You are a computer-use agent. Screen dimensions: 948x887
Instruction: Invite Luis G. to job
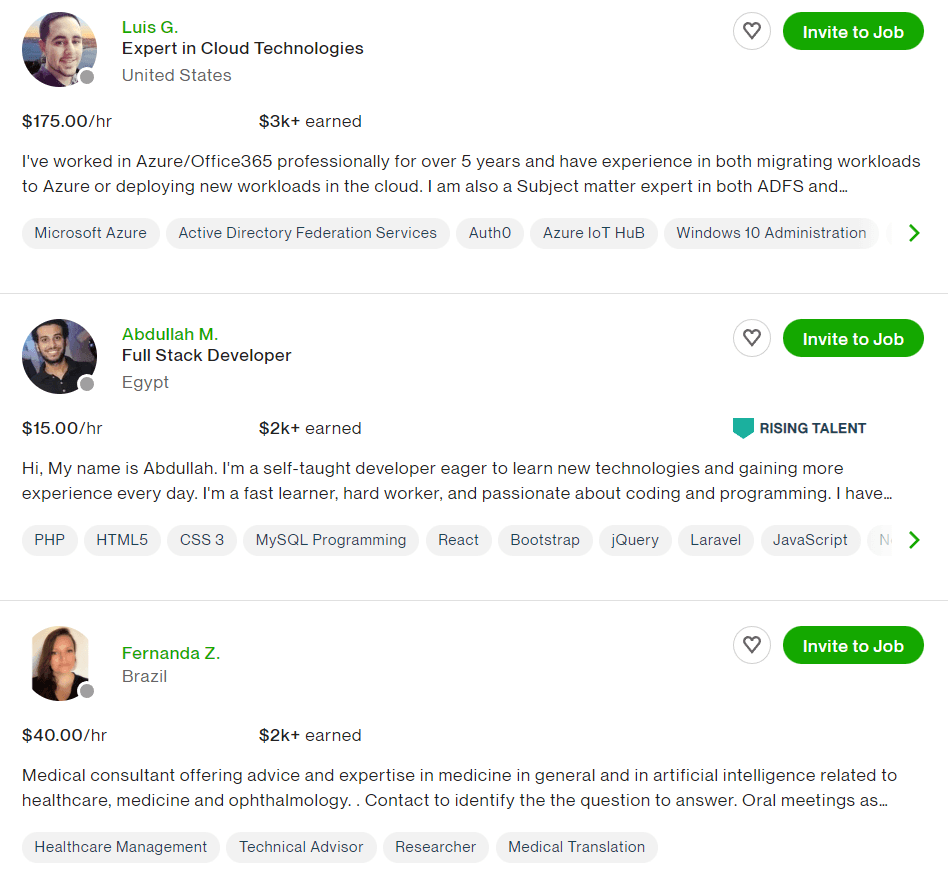853,32
